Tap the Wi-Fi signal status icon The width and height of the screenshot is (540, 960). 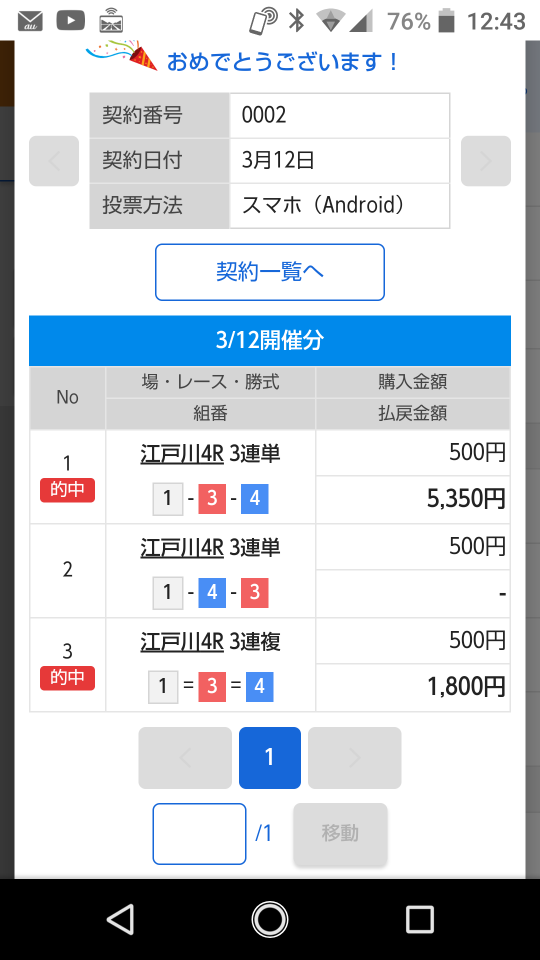point(331,21)
